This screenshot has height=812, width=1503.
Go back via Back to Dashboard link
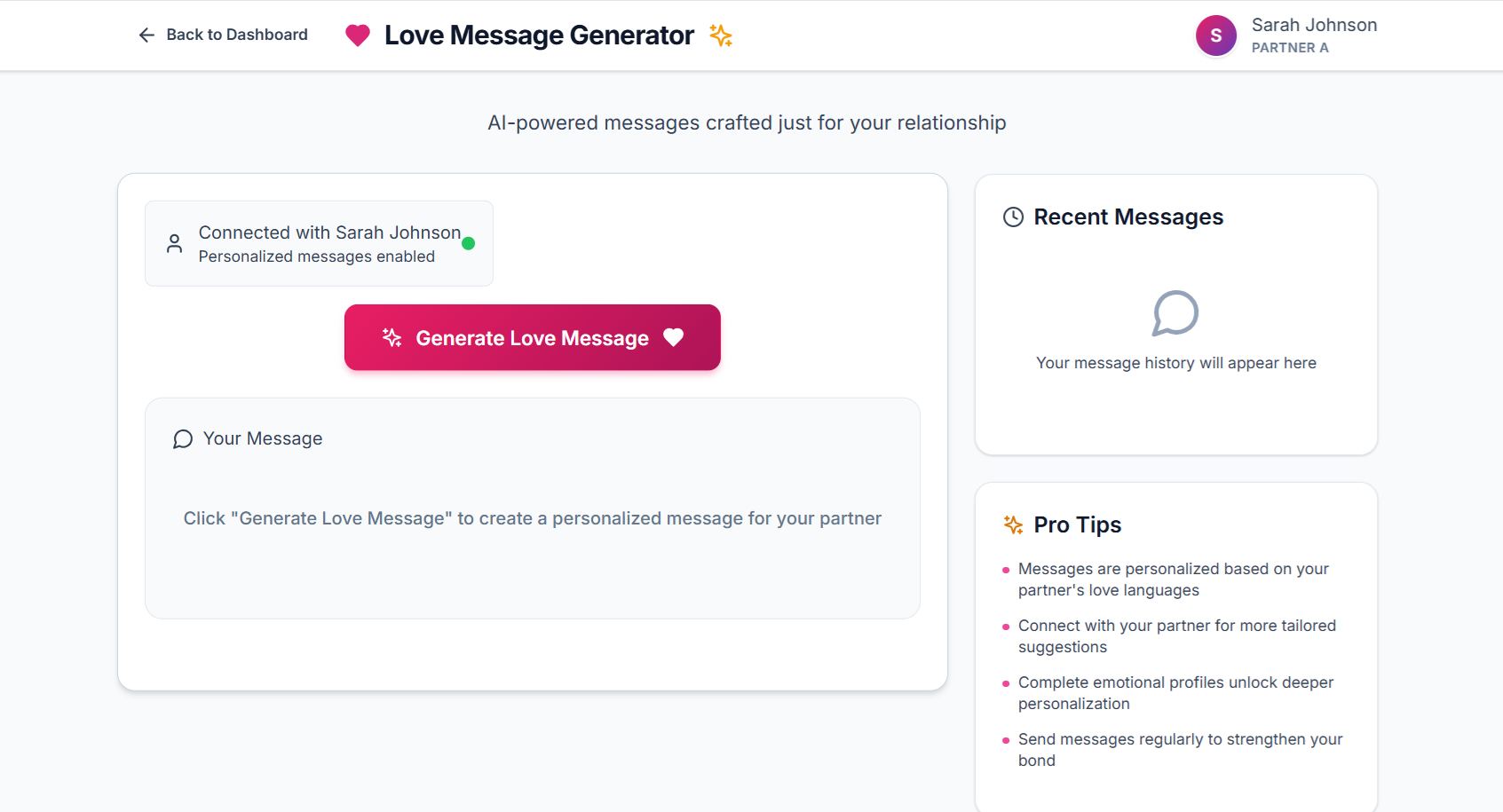(236, 35)
